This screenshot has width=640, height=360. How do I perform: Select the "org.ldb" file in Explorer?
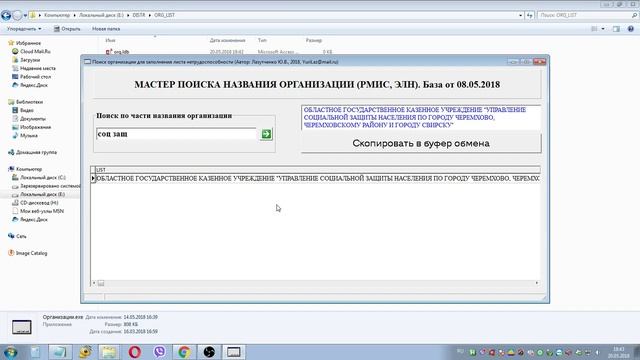(x=121, y=52)
